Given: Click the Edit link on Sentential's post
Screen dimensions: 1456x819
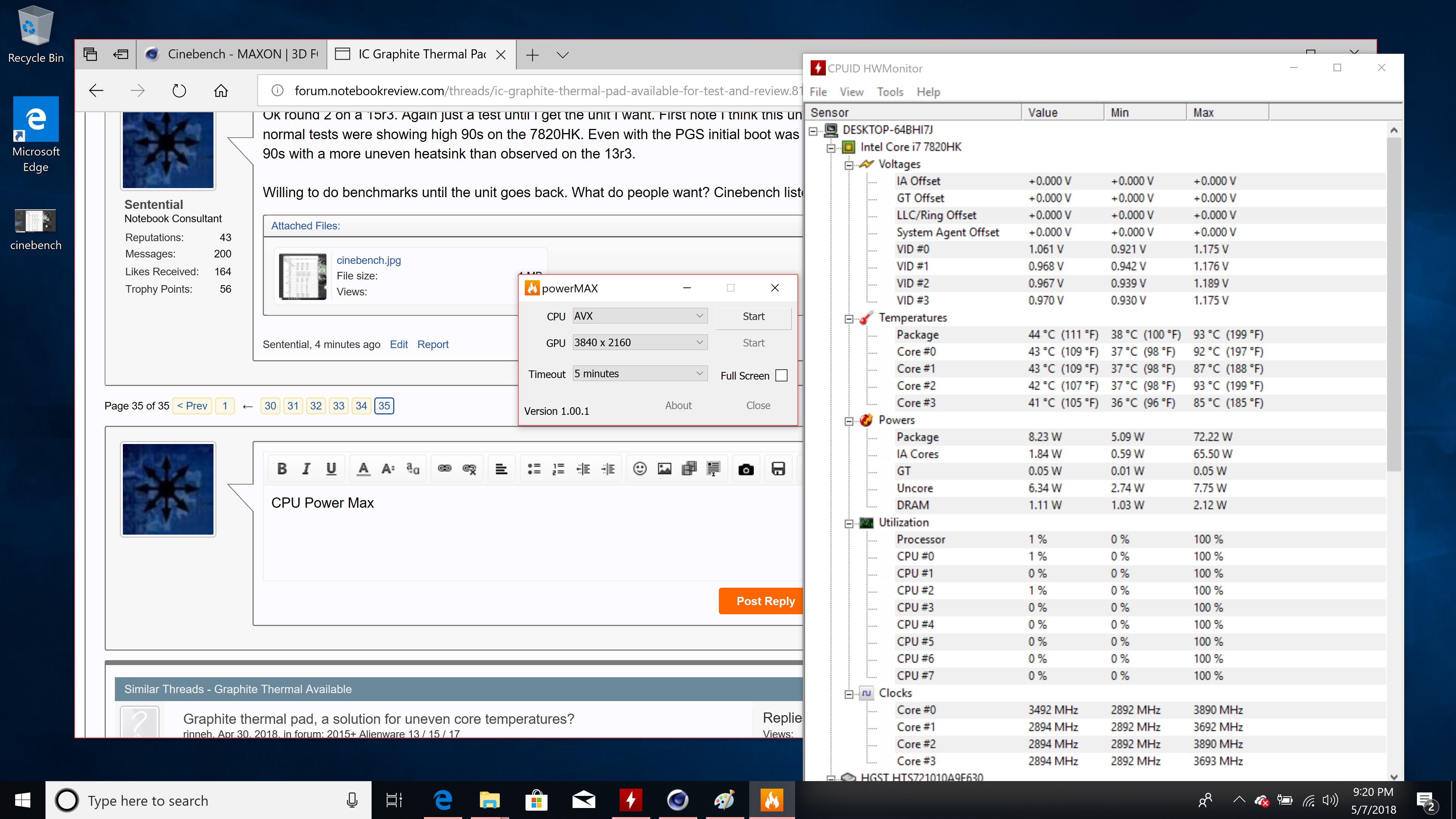Looking at the screenshot, I should (399, 344).
